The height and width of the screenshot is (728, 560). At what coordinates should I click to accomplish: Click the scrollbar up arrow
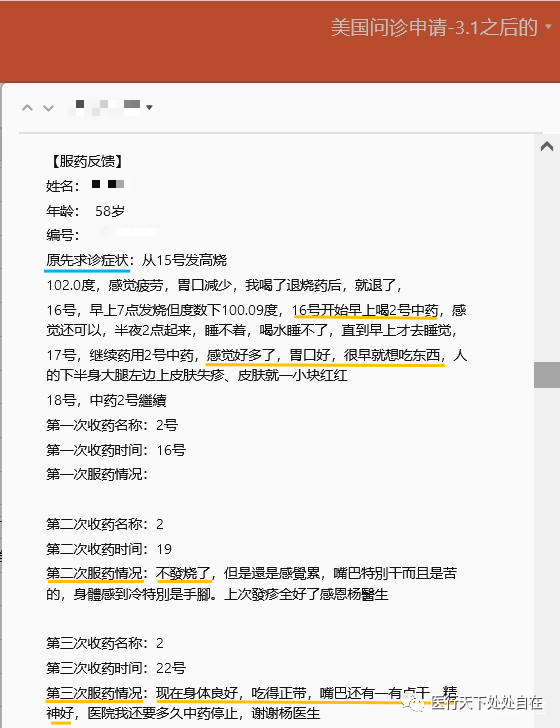point(547,147)
